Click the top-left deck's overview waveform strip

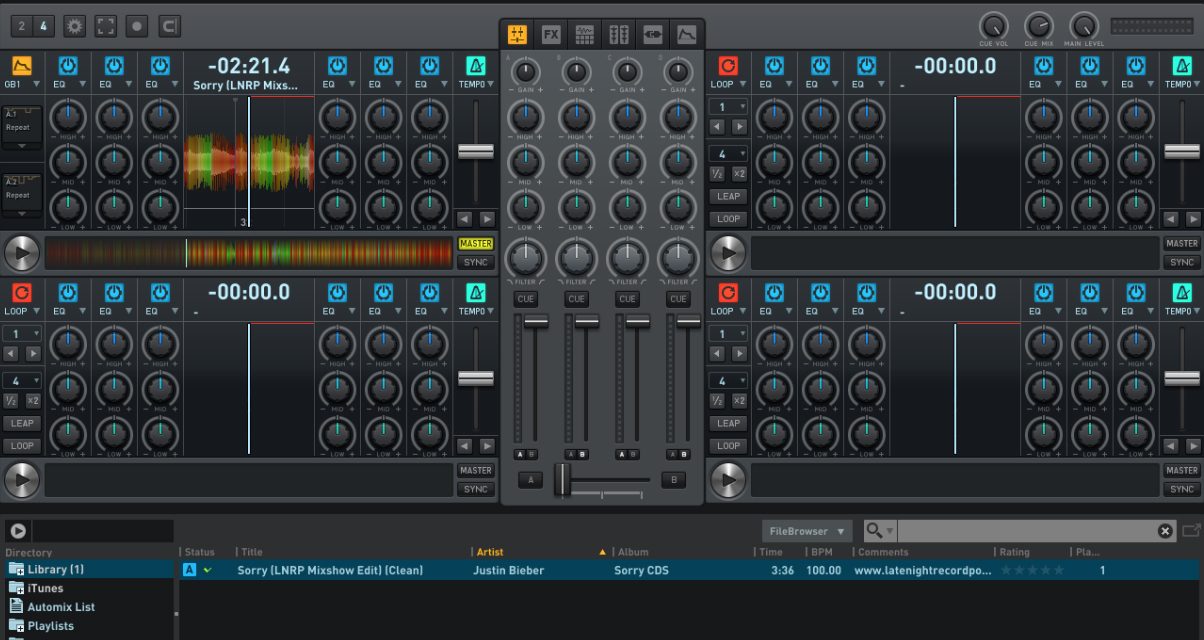point(249,253)
